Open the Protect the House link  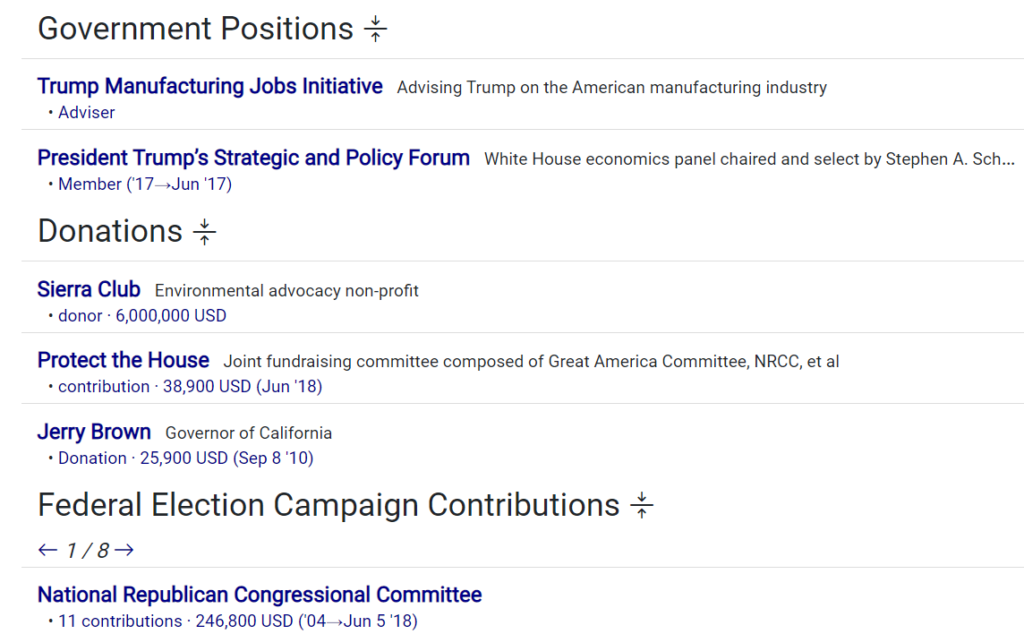123,360
